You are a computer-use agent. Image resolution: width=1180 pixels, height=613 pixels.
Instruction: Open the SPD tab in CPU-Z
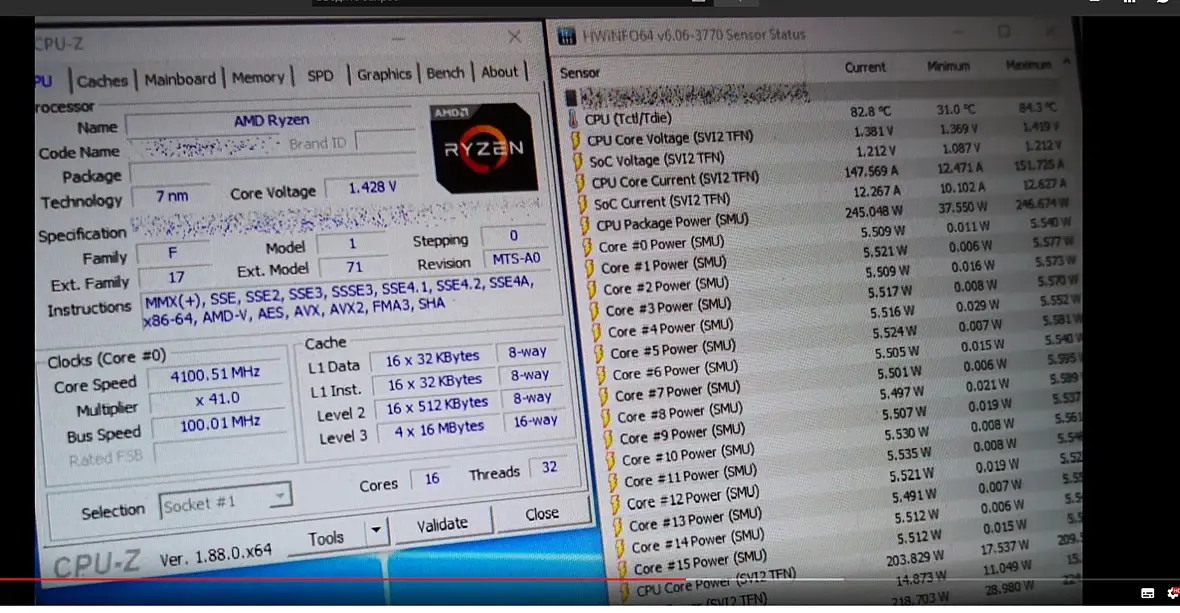(x=320, y=75)
